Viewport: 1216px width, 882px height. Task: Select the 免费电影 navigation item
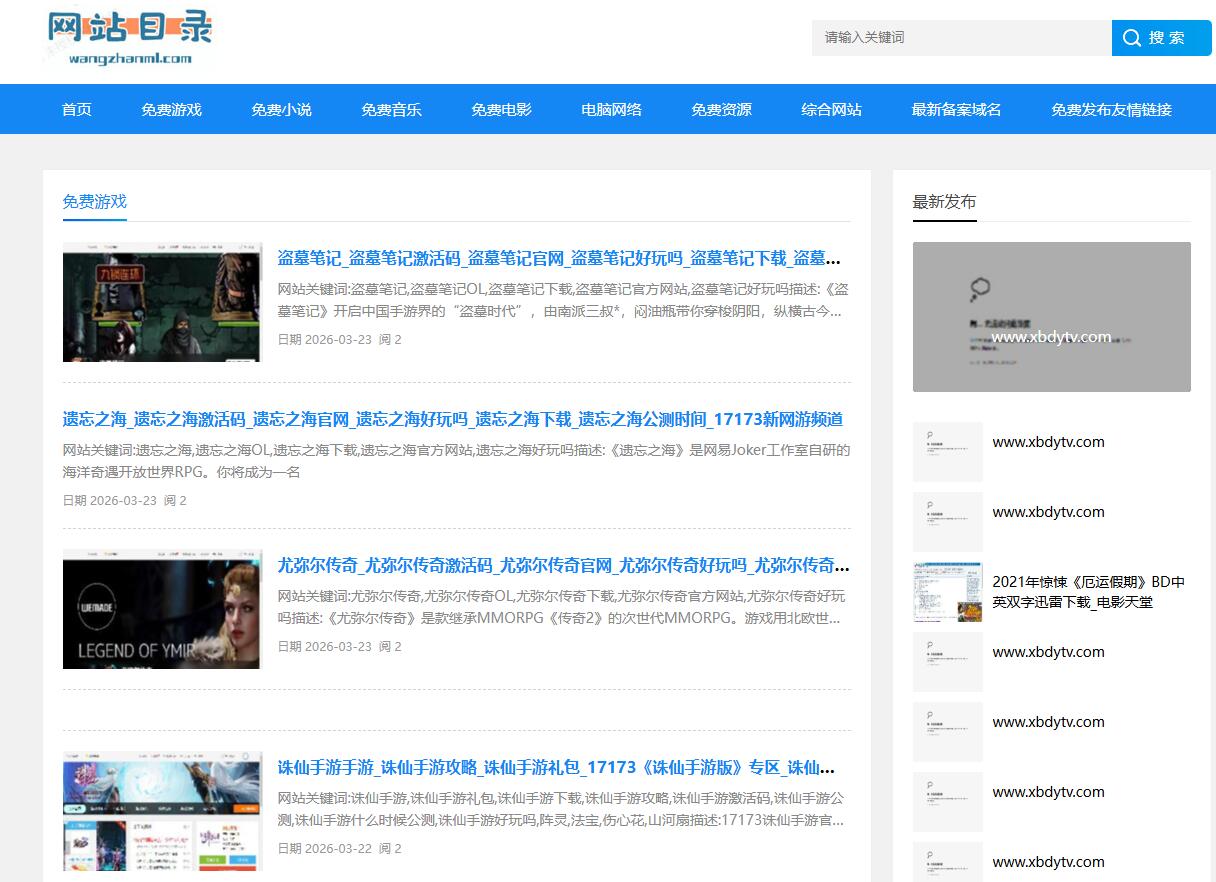point(502,110)
